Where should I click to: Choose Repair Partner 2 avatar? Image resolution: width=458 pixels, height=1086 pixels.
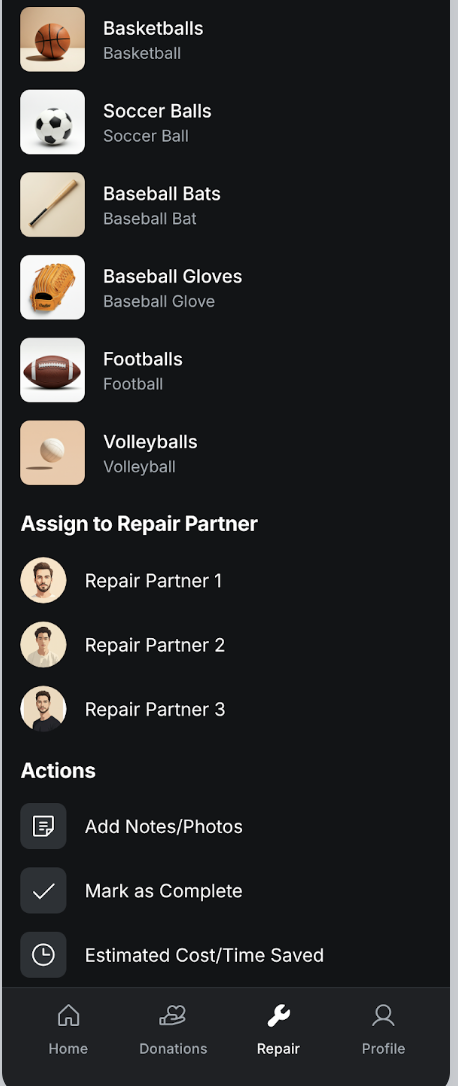click(43, 645)
